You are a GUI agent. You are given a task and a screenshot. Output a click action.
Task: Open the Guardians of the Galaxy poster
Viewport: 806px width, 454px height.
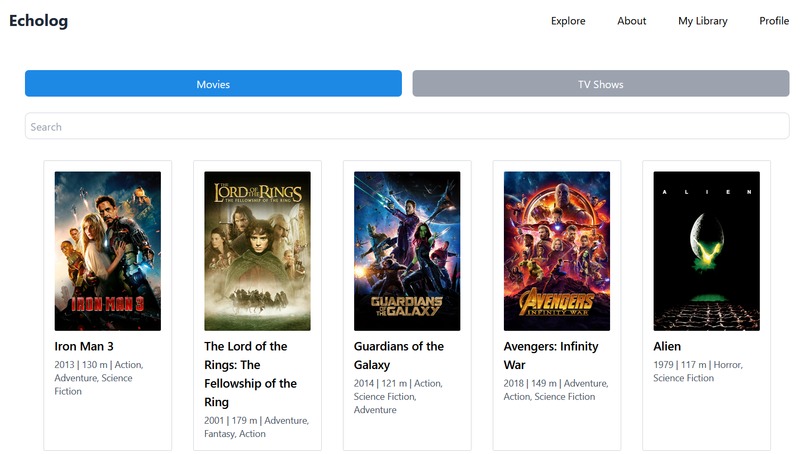point(407,251)
